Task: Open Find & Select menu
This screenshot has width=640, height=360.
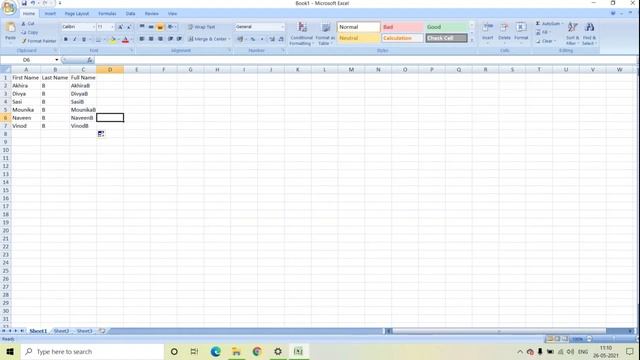Action: click(589, 33)
